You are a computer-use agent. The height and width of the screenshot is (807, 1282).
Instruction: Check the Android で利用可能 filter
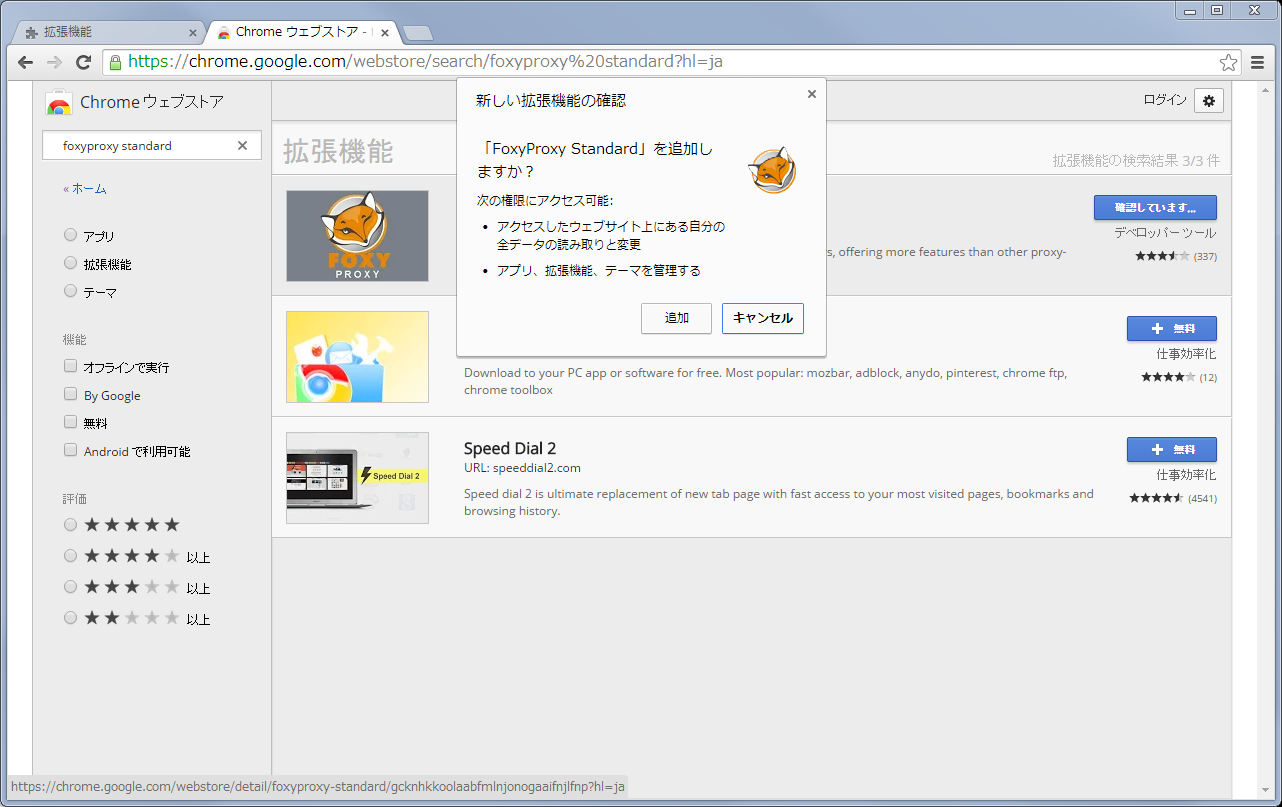coord(70,450)
